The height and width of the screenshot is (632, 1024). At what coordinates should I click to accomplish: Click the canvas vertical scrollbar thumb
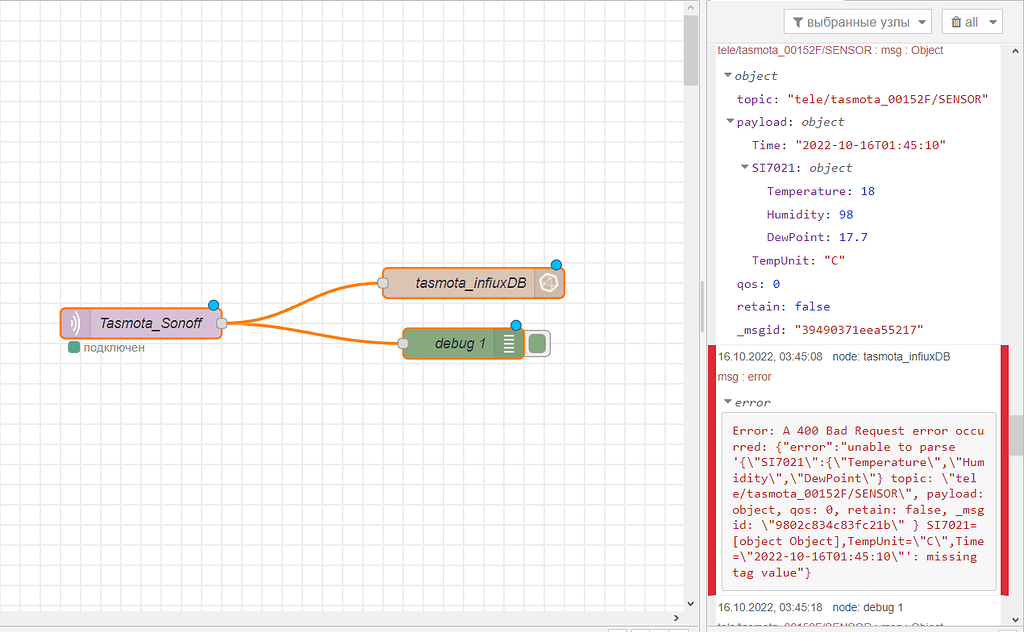click(690, 50)
